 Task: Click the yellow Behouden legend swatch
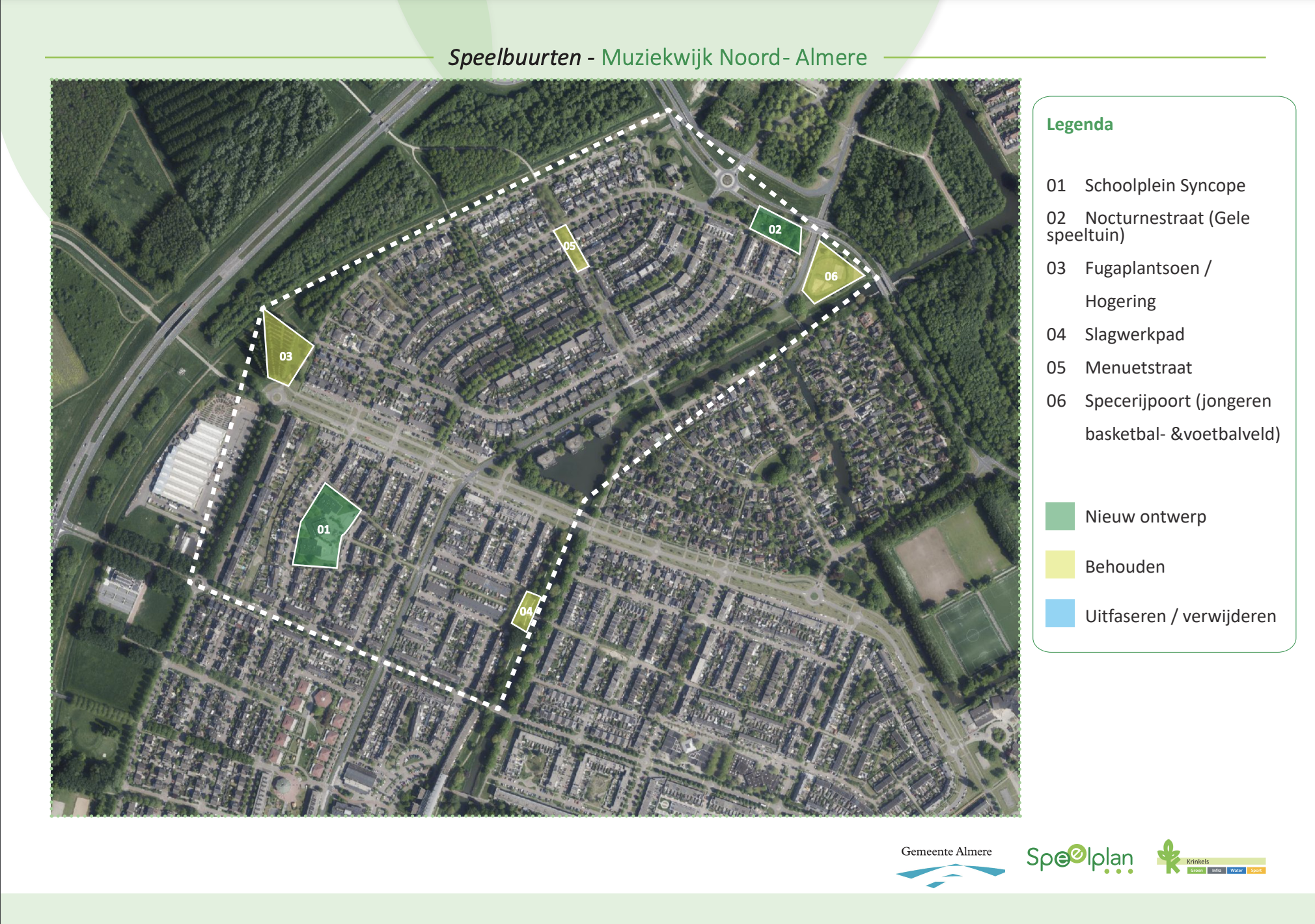point(1059,565)
